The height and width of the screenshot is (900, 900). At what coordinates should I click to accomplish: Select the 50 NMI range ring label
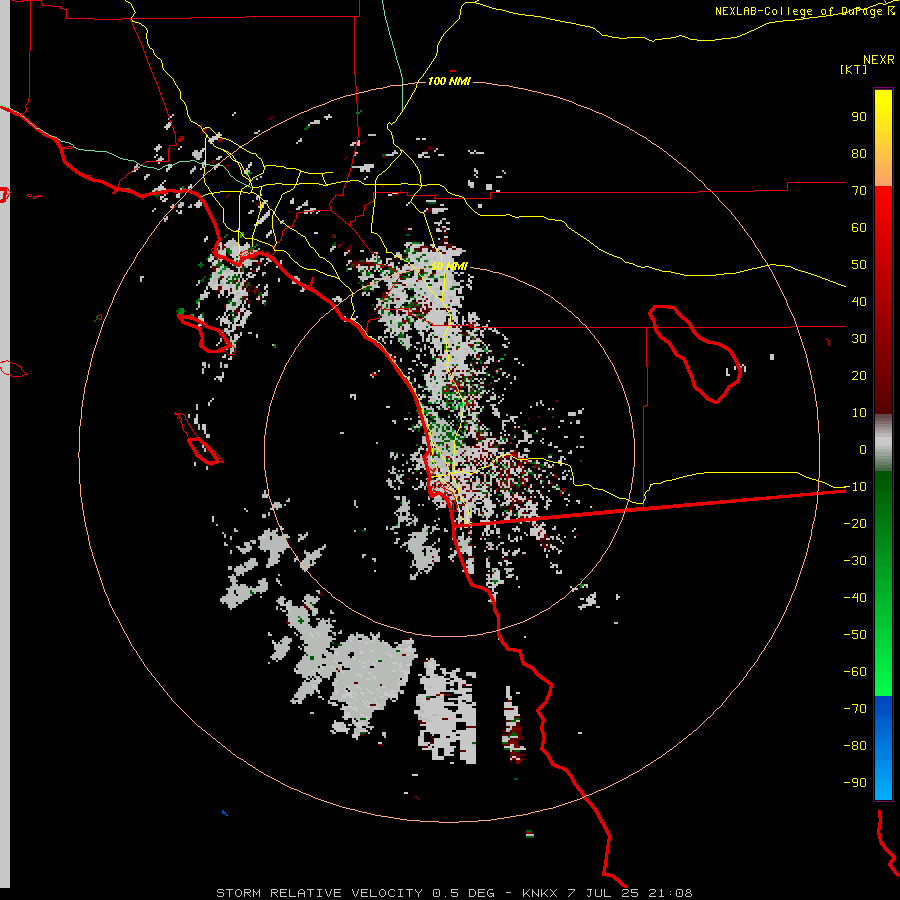click(x=449, y=266)
